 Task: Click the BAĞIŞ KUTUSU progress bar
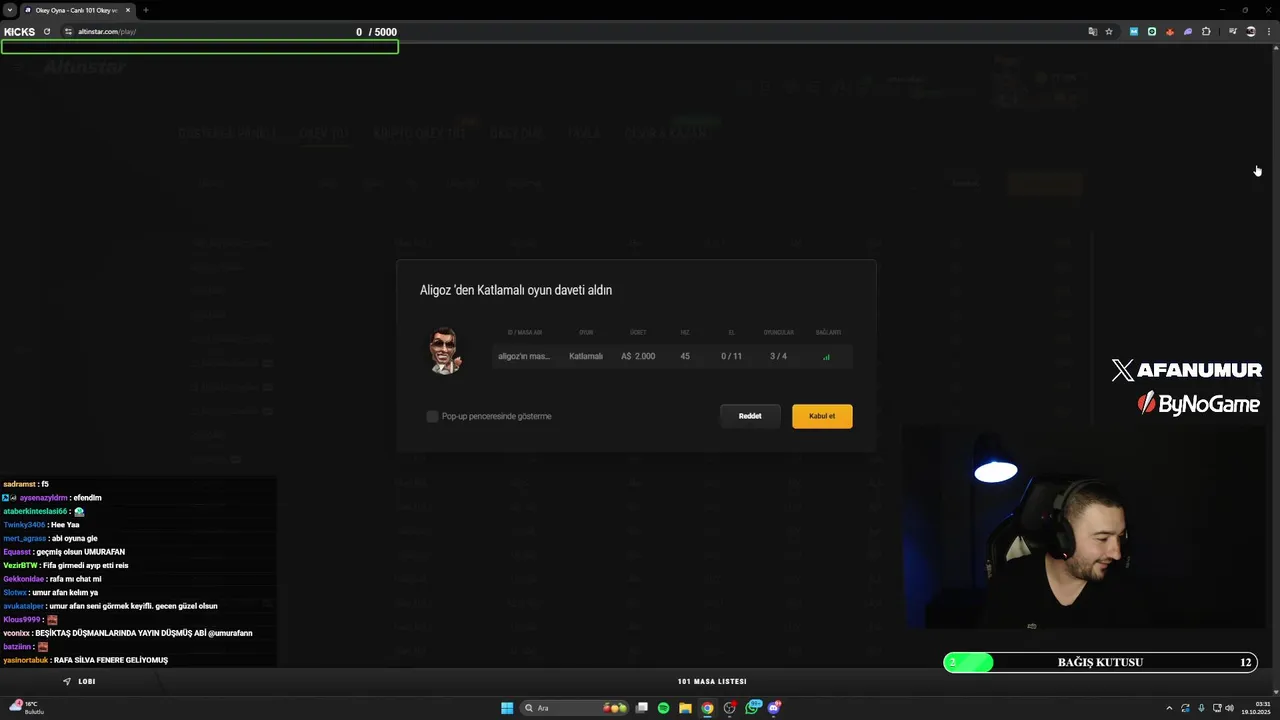tap(1100, 662)
